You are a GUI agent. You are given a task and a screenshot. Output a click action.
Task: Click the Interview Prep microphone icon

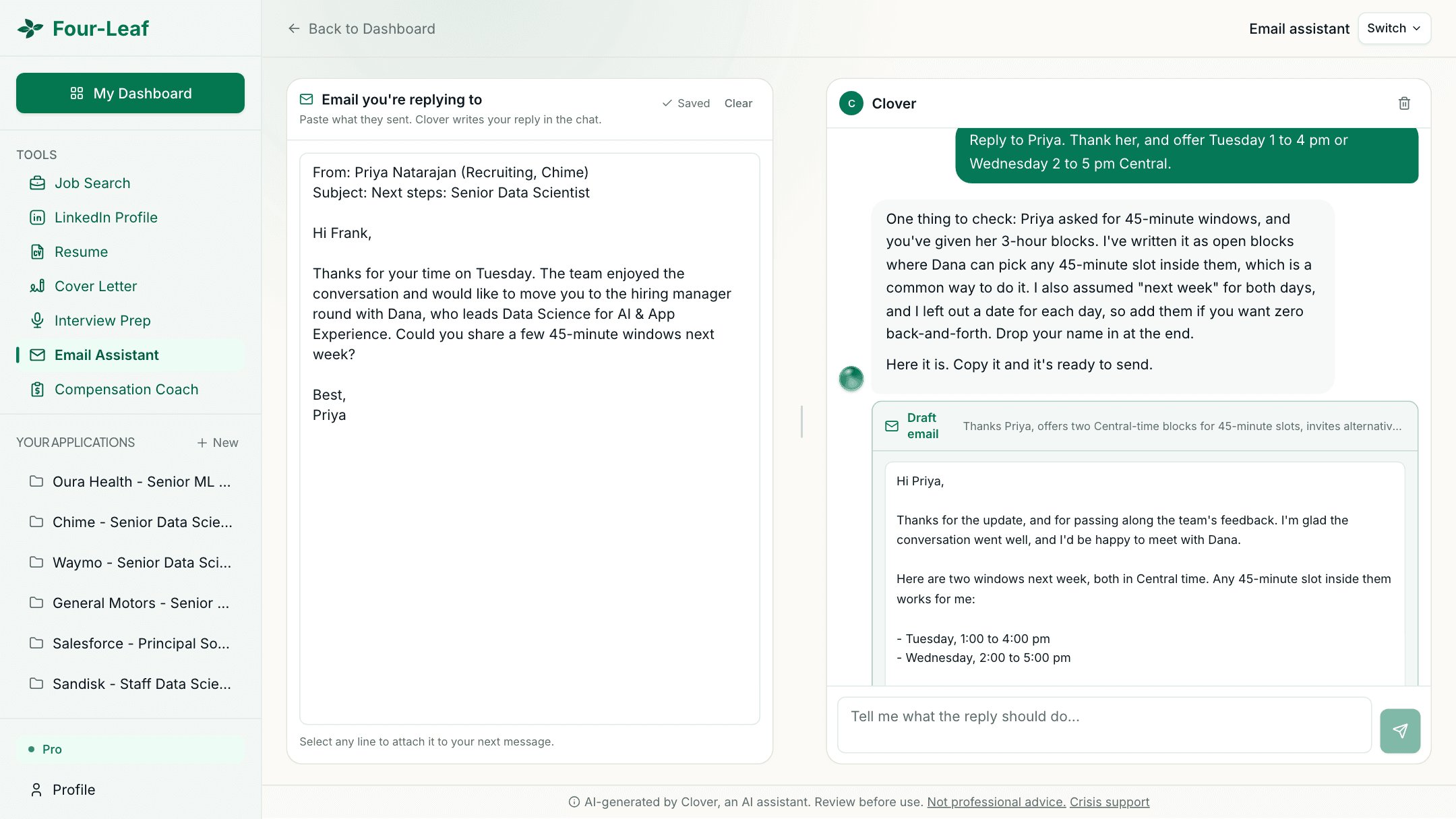click(38, 321)
